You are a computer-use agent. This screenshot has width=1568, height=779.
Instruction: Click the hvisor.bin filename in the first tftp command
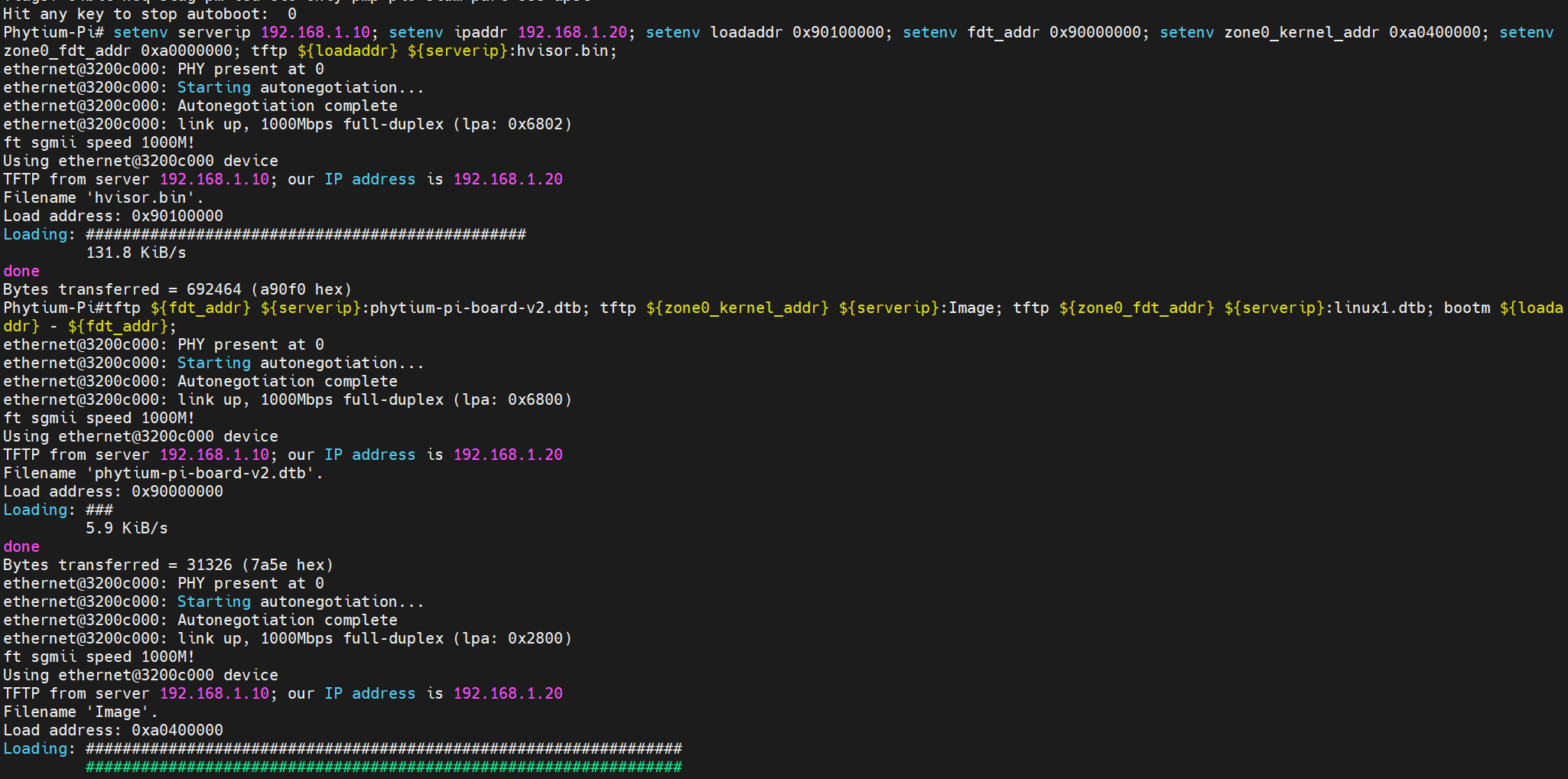pos(562,51)
